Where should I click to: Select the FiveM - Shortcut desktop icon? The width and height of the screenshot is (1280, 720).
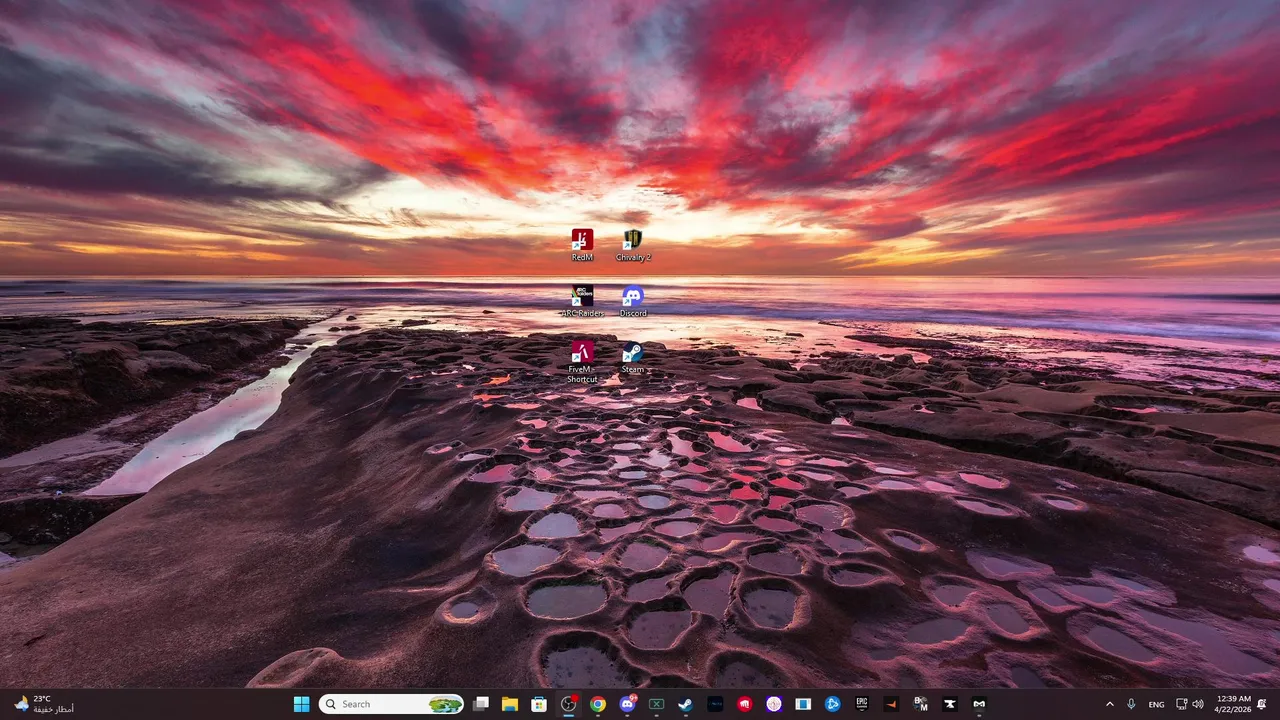pyautogui.click(x=582, y=361)
